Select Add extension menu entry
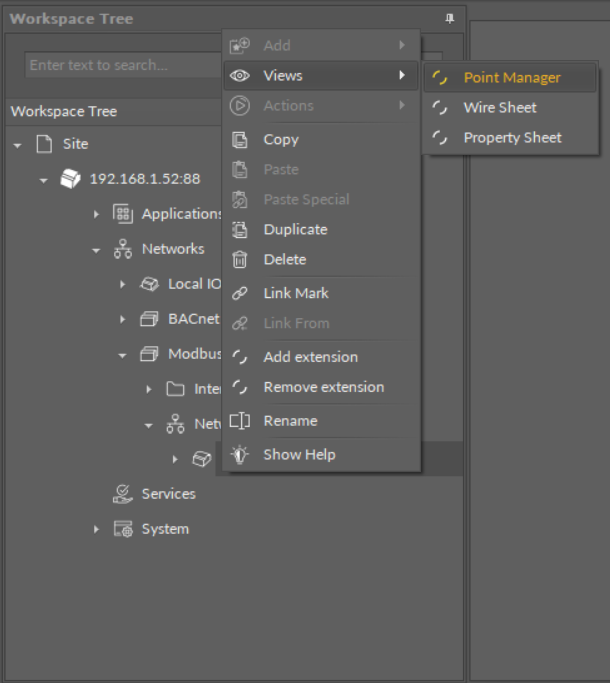The height and width of the screenshot is (683, 610). pos(310,357)
